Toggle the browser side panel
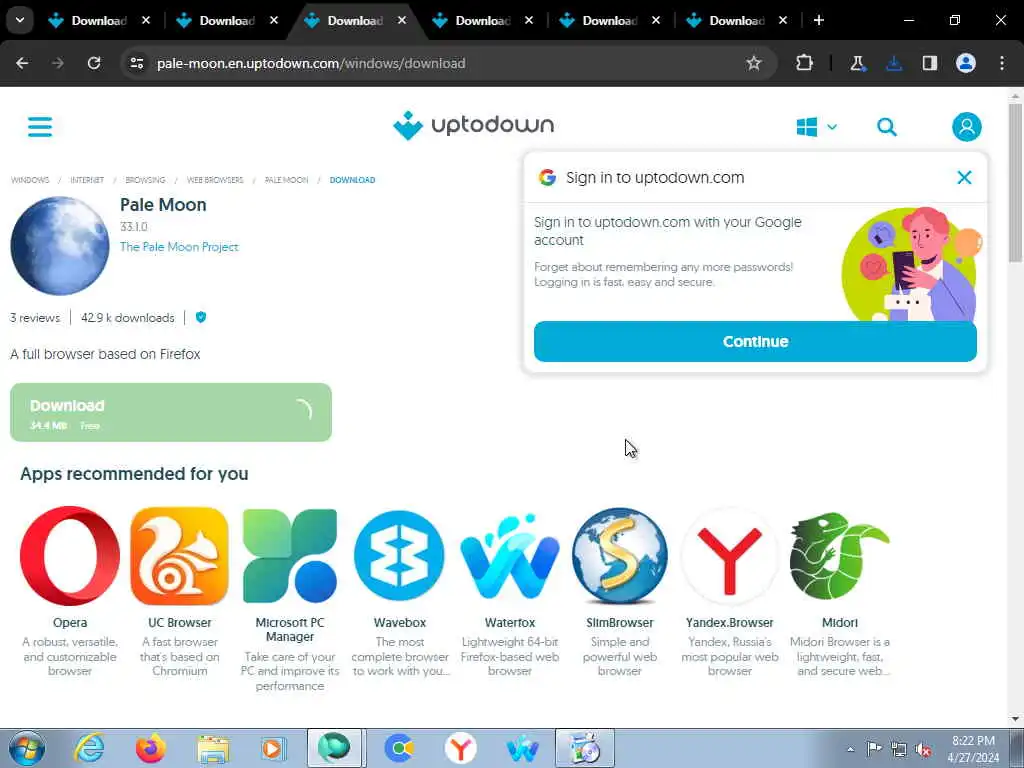 pos(930,63)
